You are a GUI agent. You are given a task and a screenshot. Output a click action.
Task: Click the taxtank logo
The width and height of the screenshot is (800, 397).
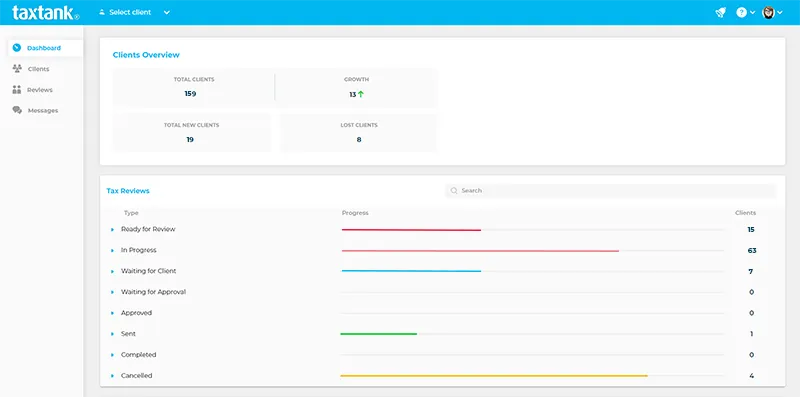click(45, 12)
